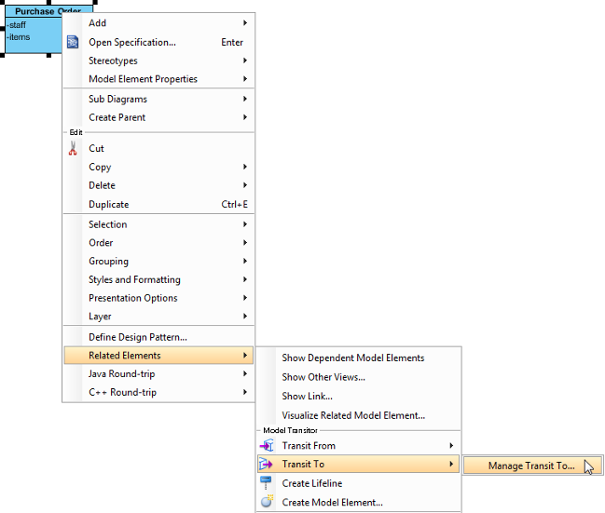Select Manage Transit To... option
605x513 pixels.
[x=532, y=466]
